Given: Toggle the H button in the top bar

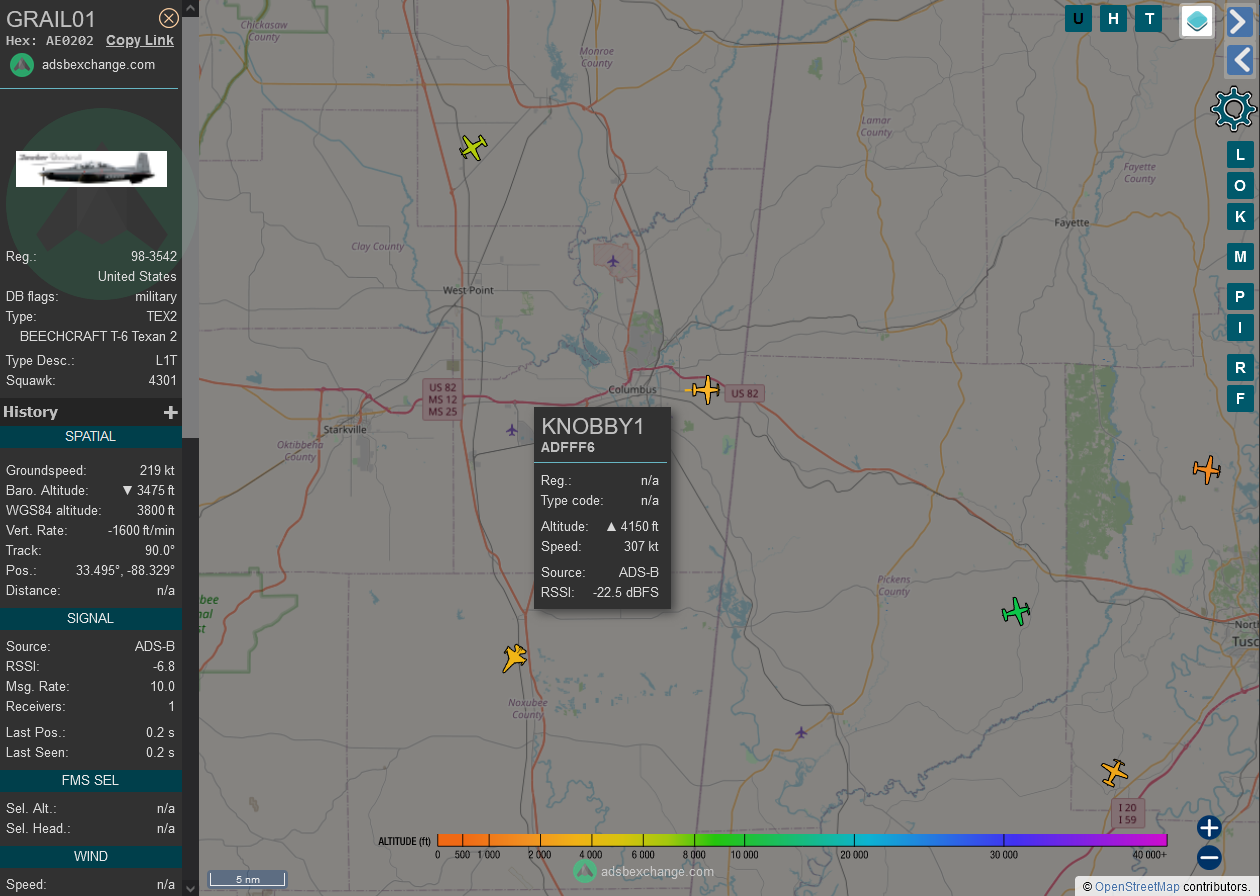Looking at the screenshot, I should pos(1113,18).
